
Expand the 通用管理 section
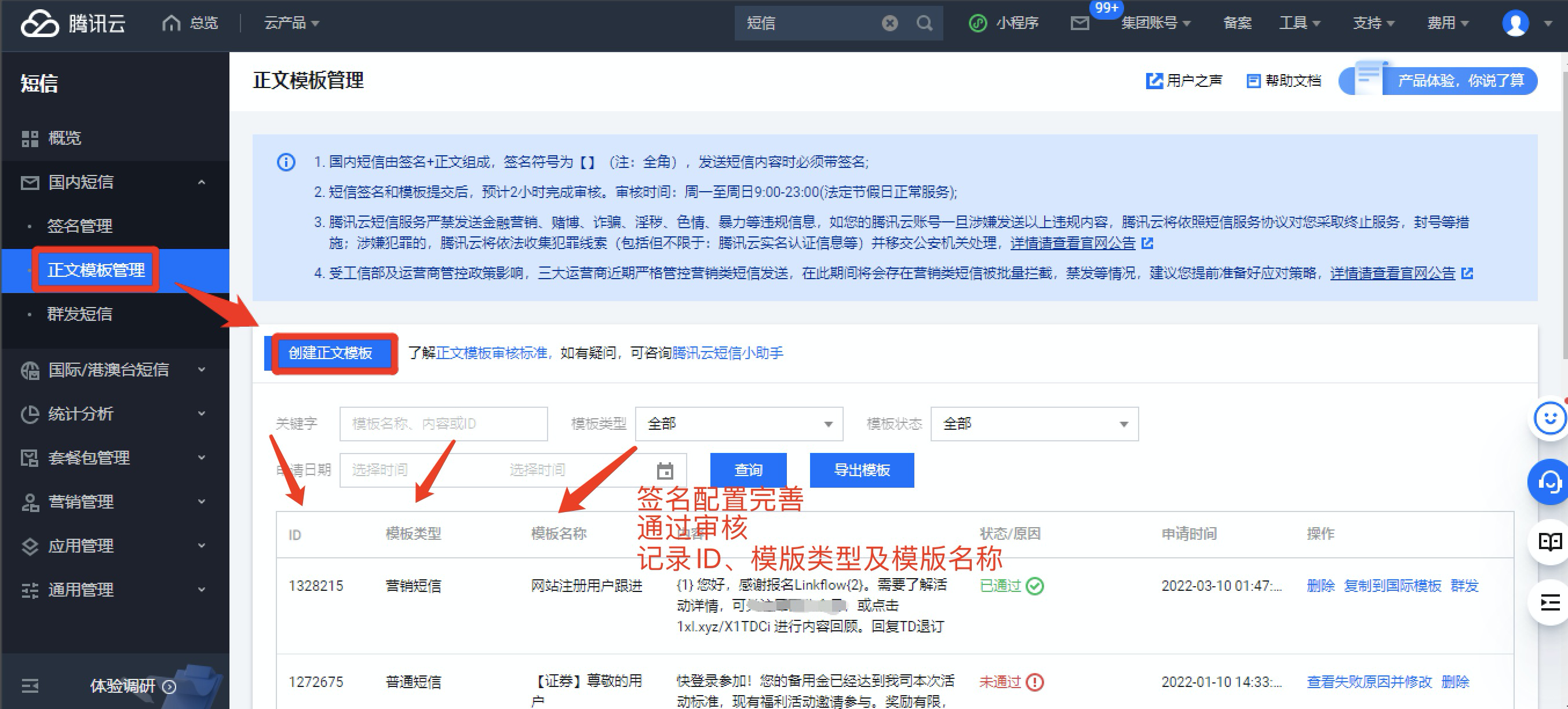(202, 590)
